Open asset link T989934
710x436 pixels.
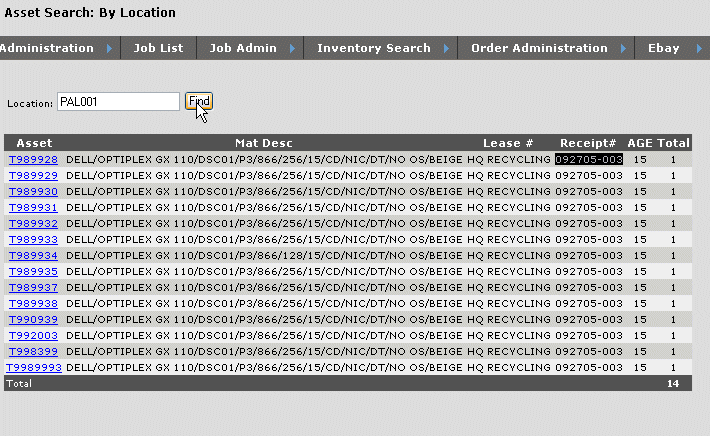coord(34,255)
